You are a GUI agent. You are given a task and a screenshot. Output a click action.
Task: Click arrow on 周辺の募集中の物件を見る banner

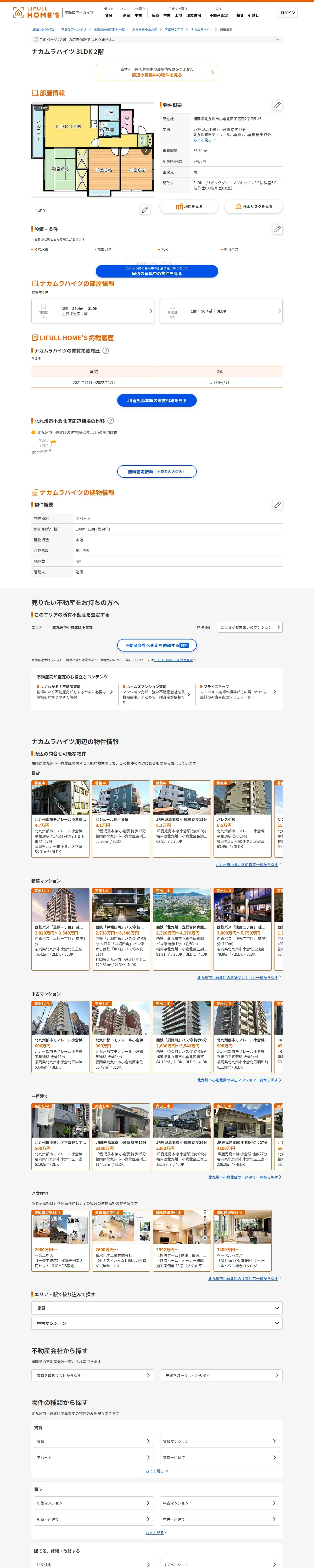(x=212, y=72)
